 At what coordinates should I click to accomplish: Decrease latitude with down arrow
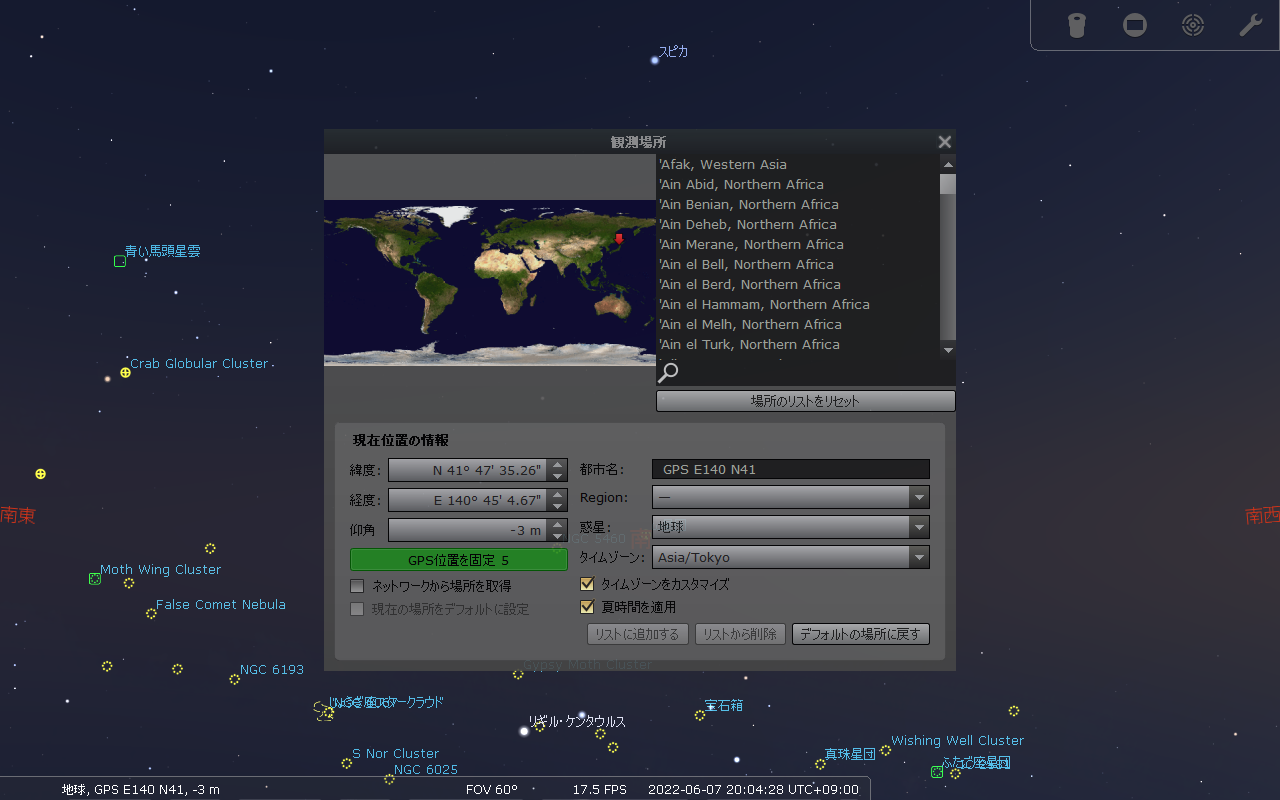pyautogui.click(x=558, y=476)
